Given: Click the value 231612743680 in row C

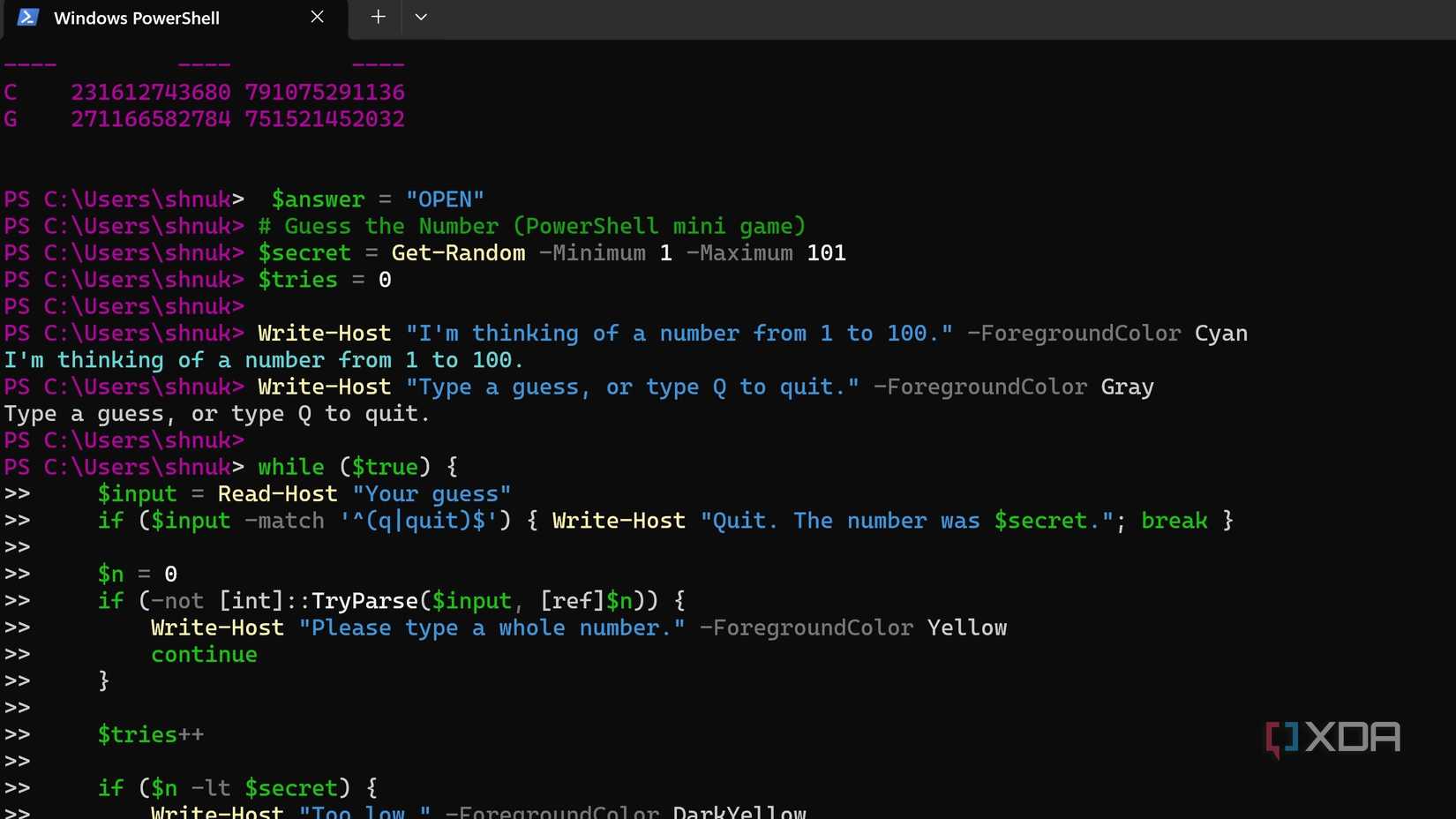Looking at the screenshot, I should (x=150, y=92).
